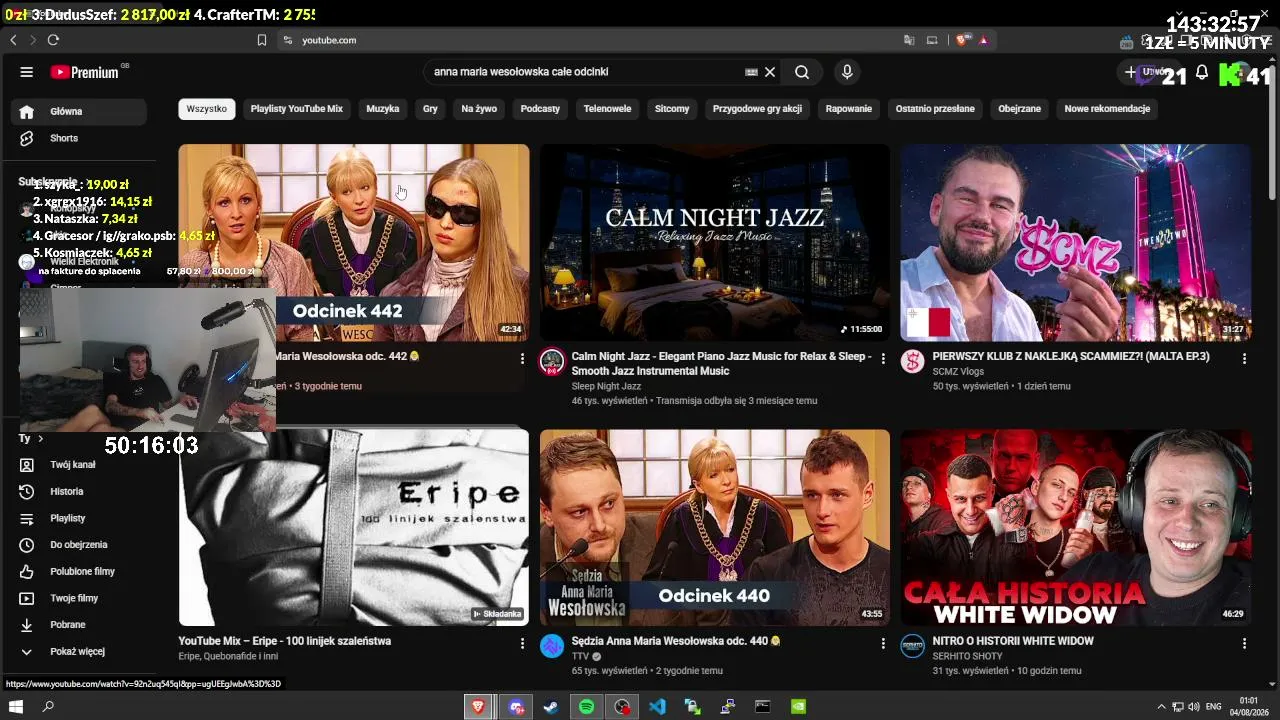The image size is (1280, 720).
Task: Open Calm Night Jazz video title
Action: (x=721, y=364)
